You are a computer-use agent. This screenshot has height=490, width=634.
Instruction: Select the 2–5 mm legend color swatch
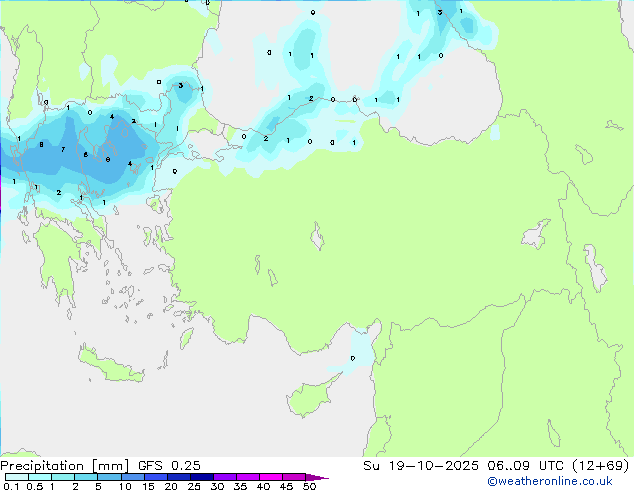click(86, 477)
